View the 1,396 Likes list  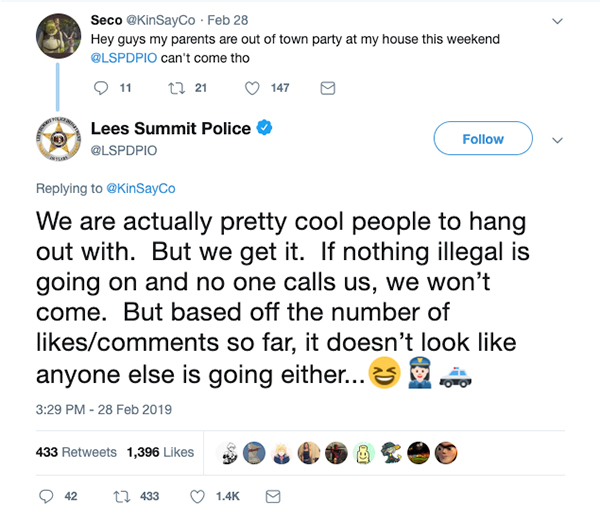point(161,452)
